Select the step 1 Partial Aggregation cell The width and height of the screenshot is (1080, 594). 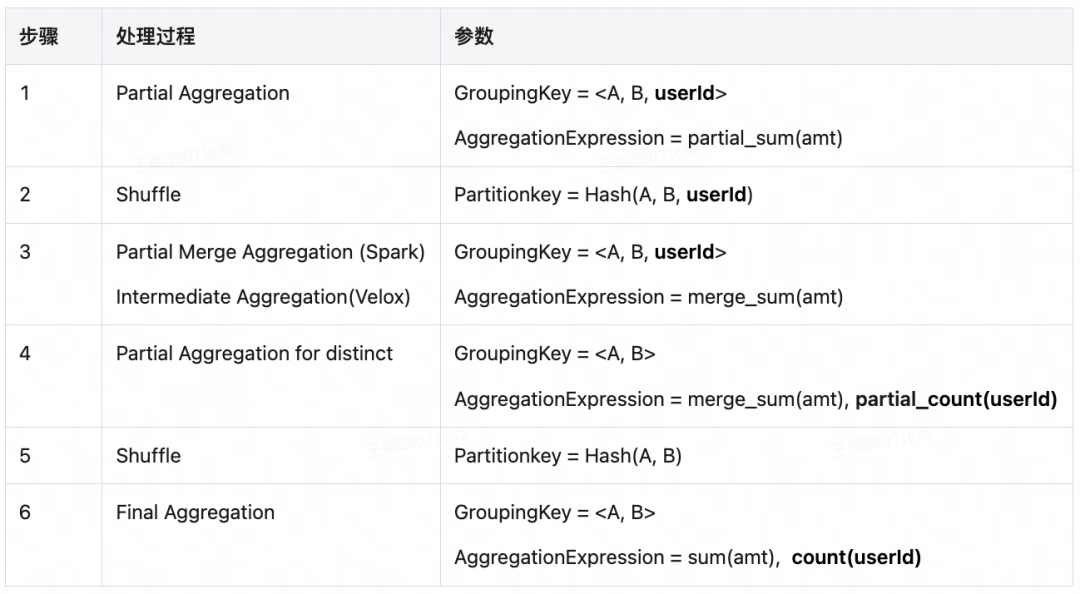(x=203, y=93)
